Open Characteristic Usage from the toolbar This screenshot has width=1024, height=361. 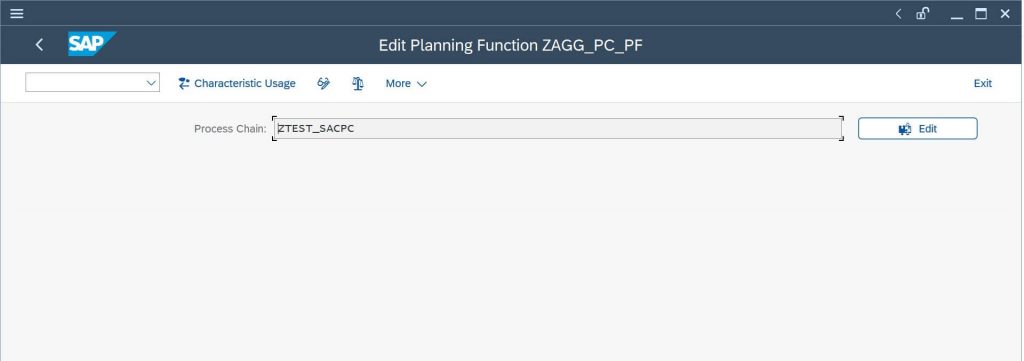(237, 83)
